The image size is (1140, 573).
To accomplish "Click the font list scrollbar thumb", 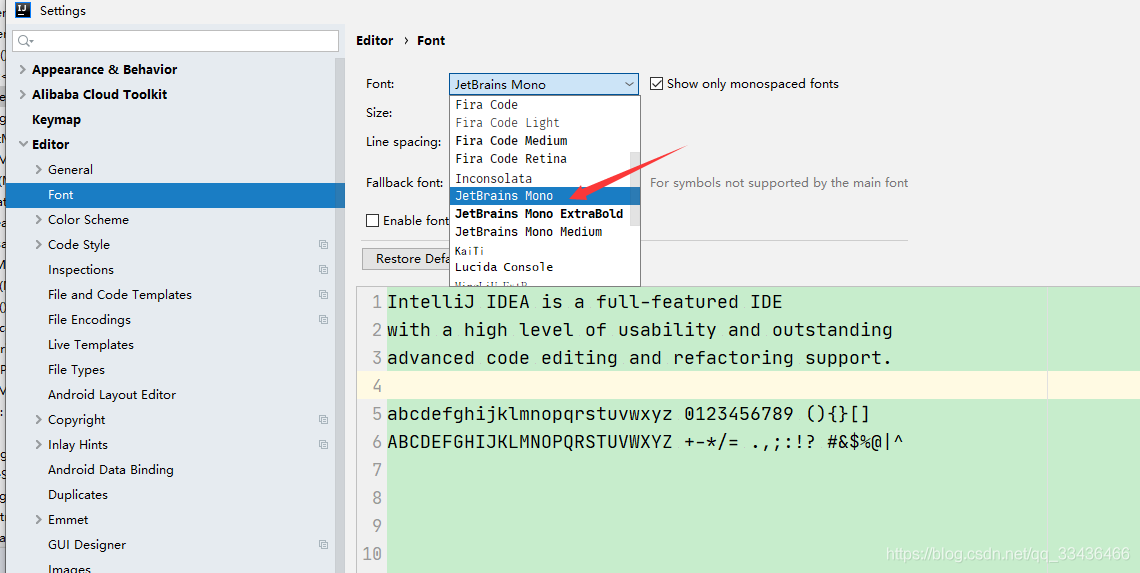I will pyautogui.click(x=635, y=188).
